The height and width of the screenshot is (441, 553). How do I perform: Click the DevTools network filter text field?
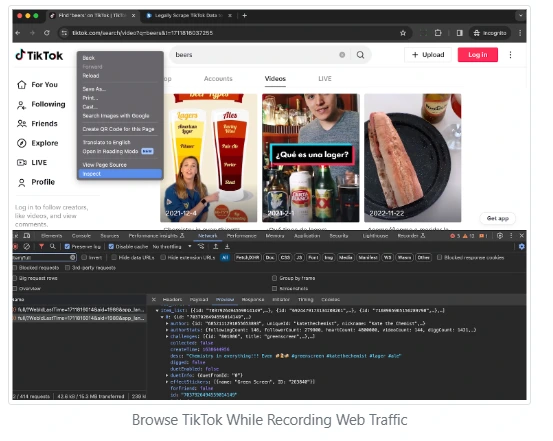pos(44,258)
